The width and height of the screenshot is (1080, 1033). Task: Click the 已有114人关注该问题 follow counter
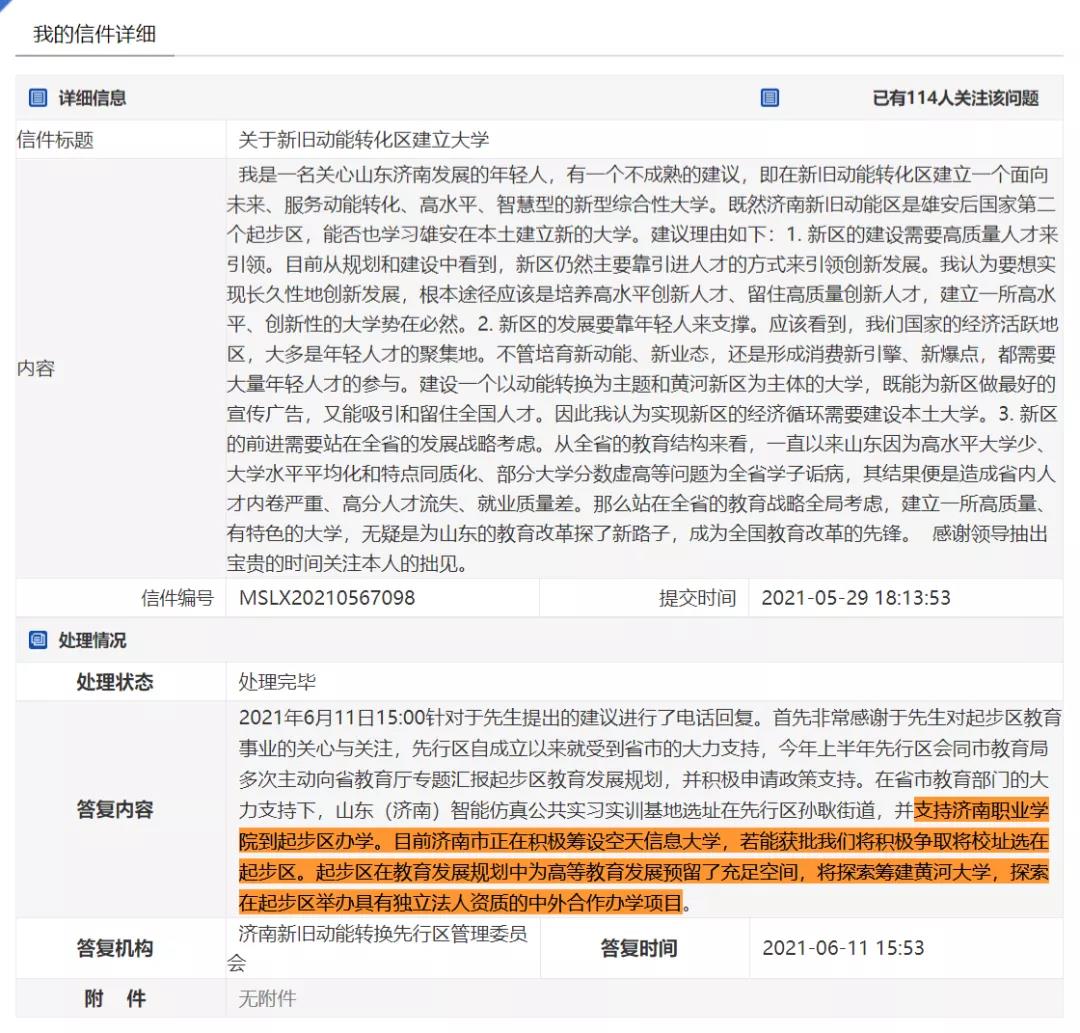coord(957,98)
